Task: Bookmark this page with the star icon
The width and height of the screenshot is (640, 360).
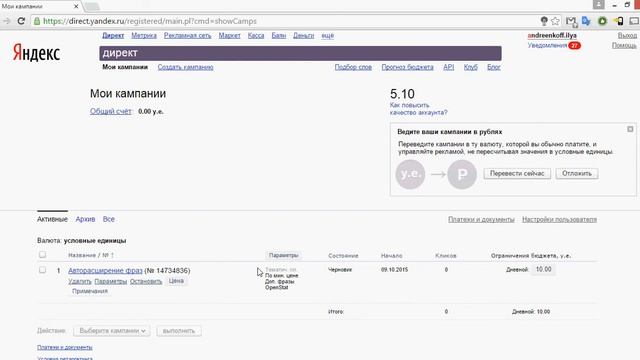Action: point(555,21)
